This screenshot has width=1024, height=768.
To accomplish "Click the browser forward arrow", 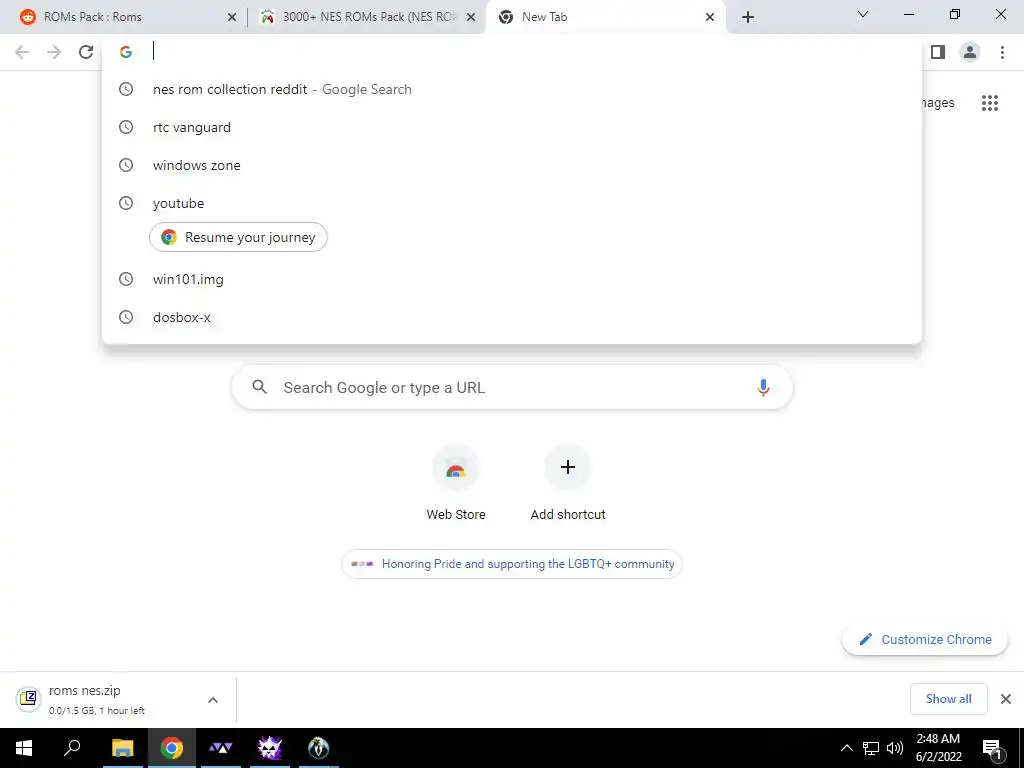I will [54, 52].
